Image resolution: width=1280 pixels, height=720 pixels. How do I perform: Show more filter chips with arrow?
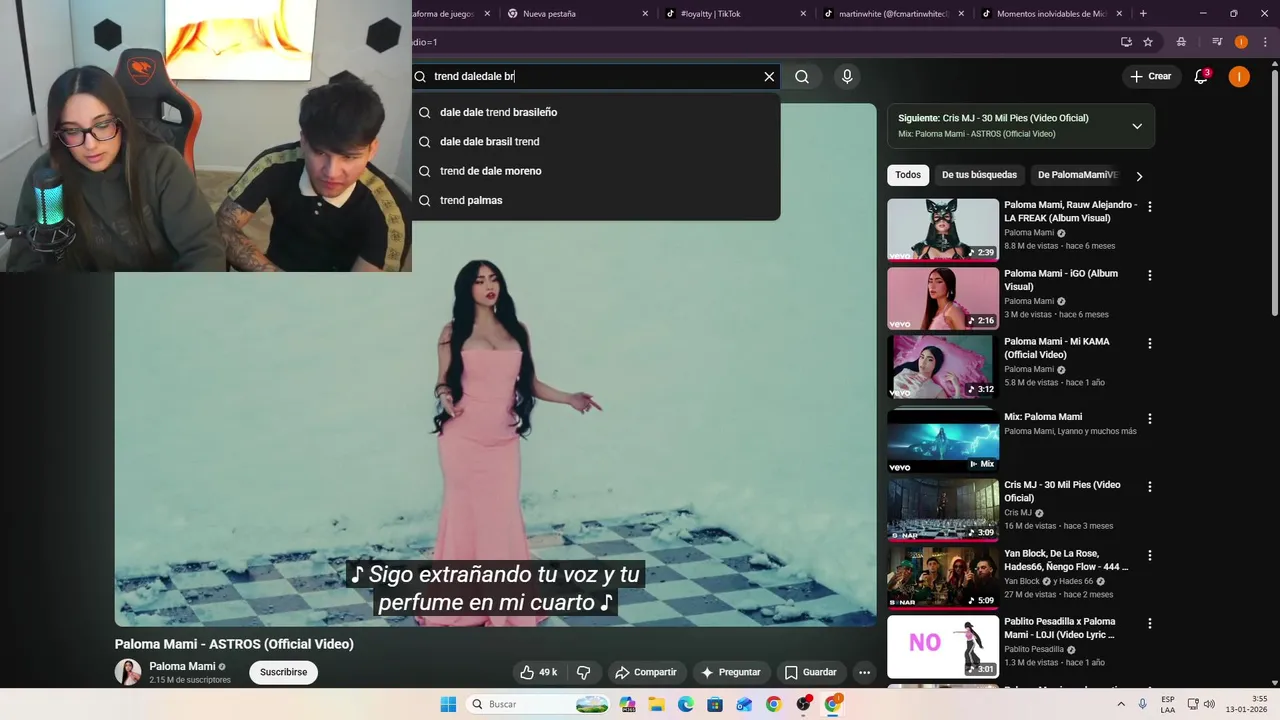(1139, 176)
